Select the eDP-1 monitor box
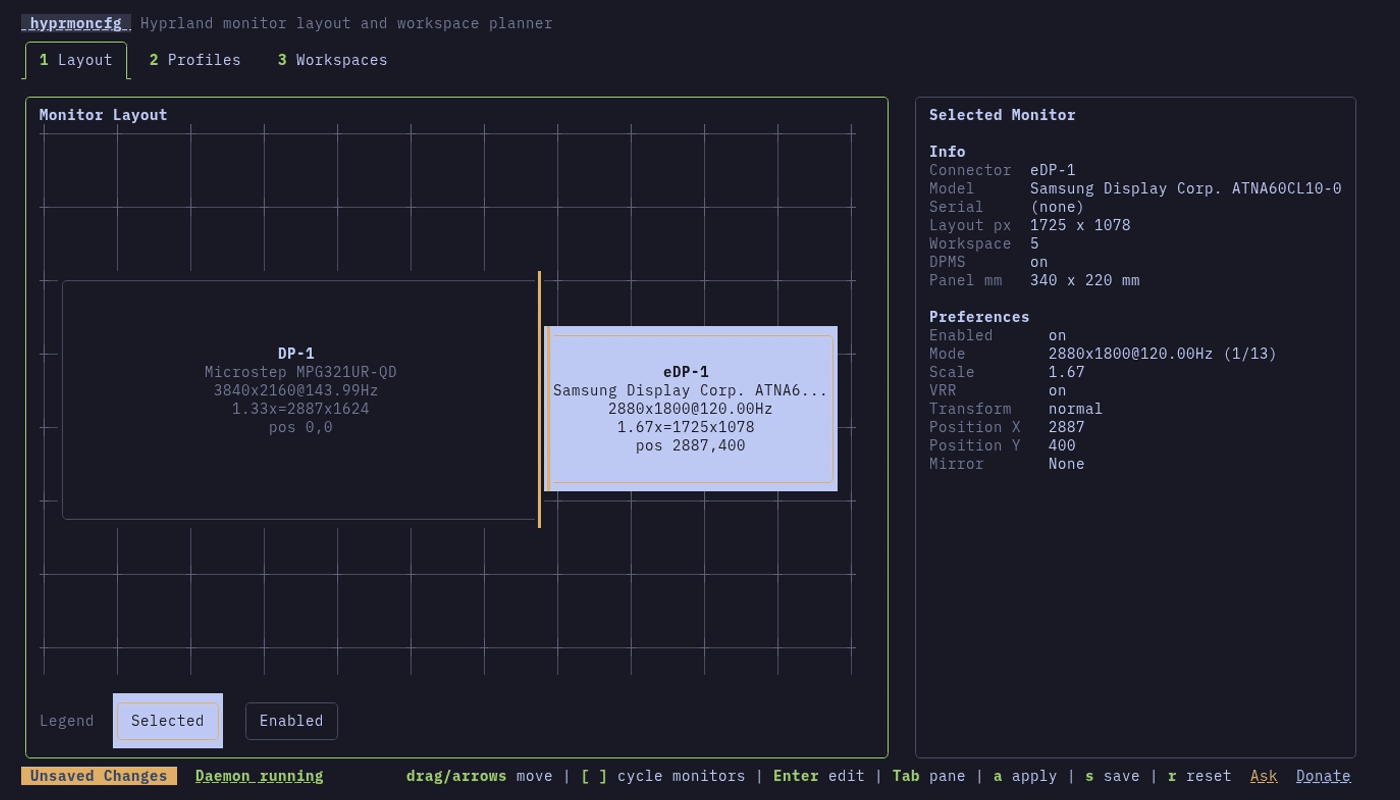This screenshot has height=800, width=1400. 691,409
